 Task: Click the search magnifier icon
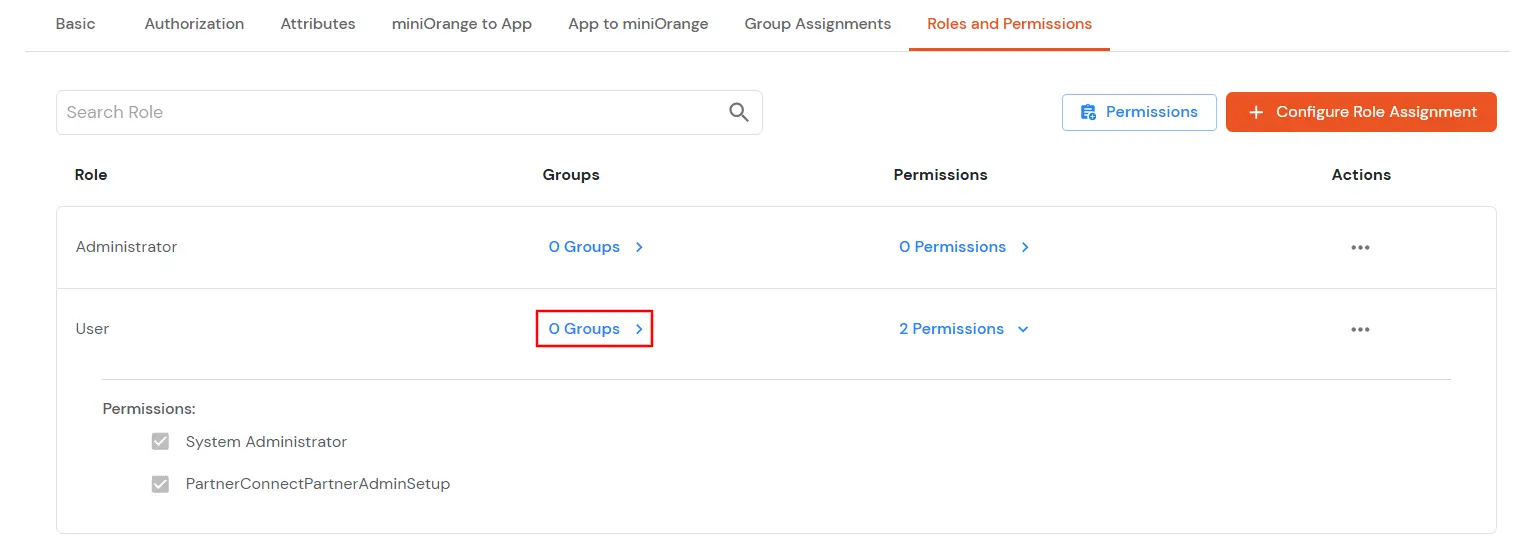pyautogui.click(x=739, y=112)
